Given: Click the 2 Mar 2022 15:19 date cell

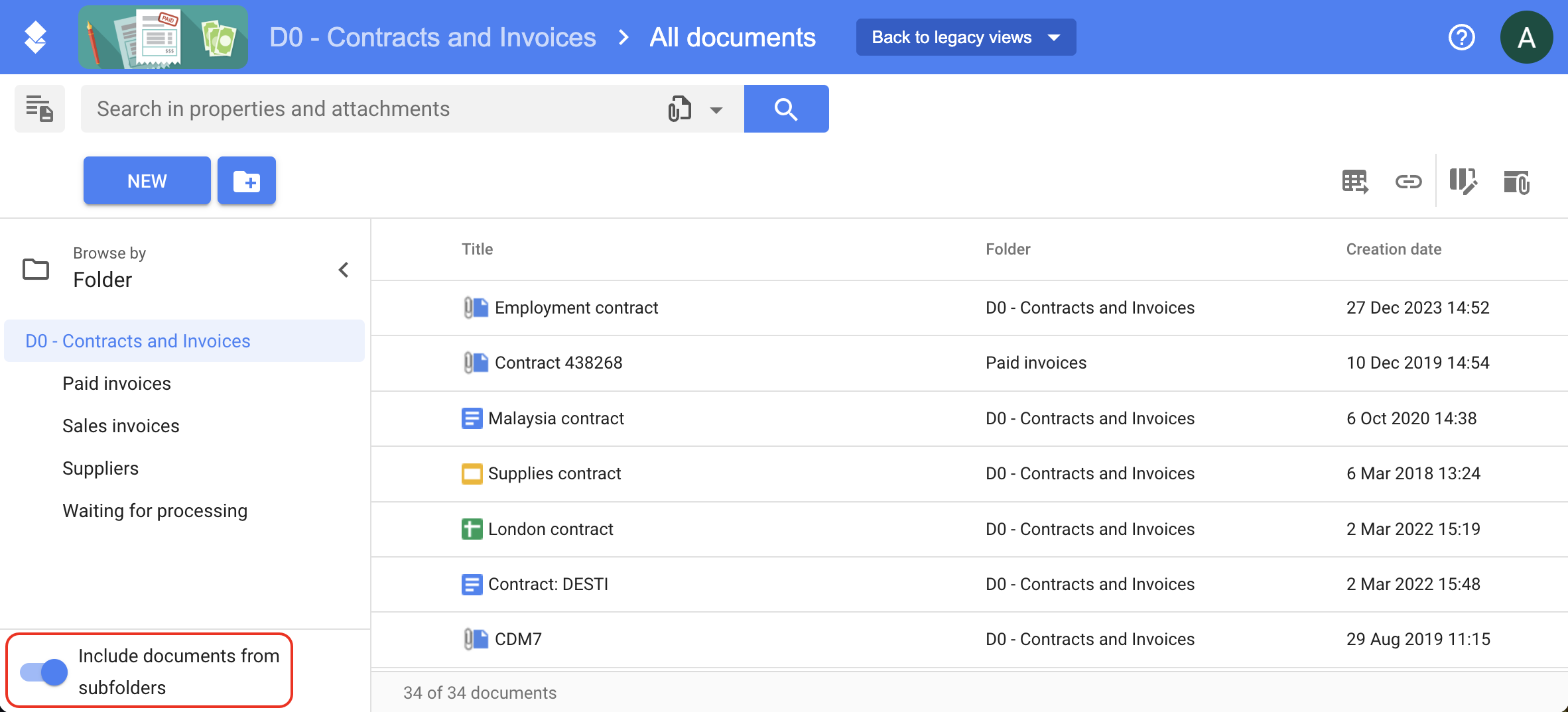Looking at the screenshot, I should point(1413,529).
